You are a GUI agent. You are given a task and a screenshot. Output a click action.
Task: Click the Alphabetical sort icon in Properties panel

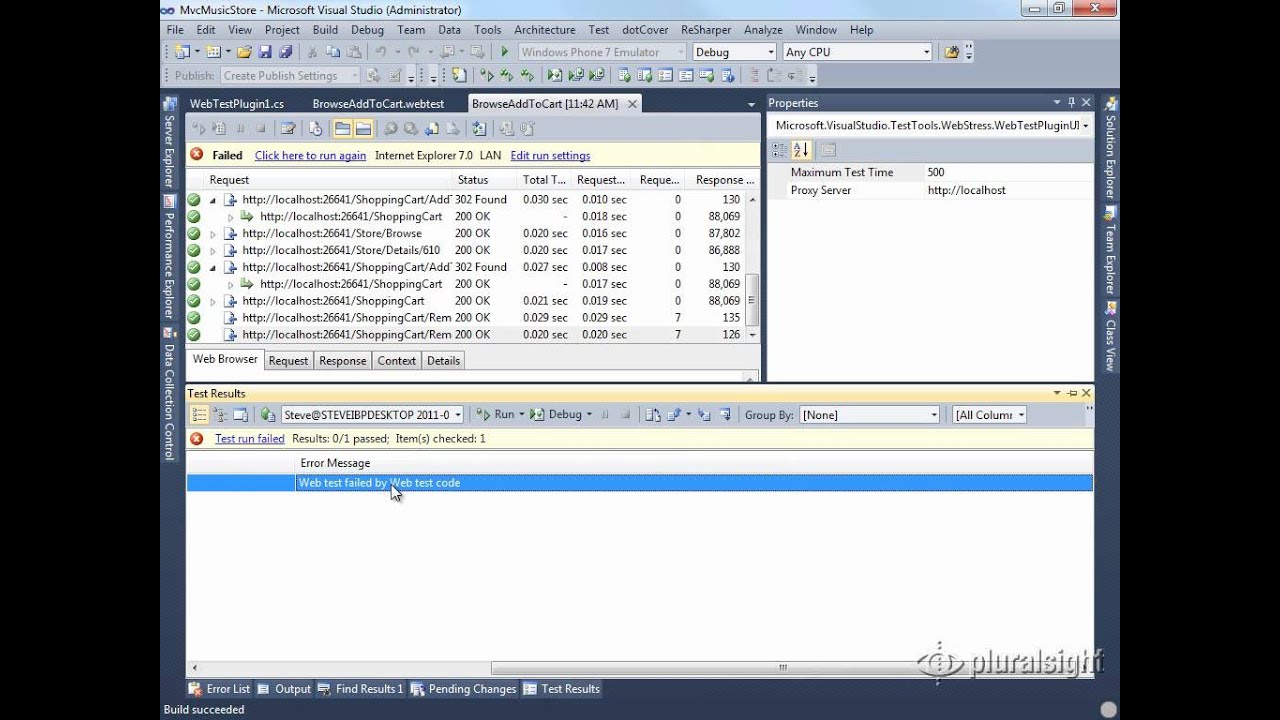tap(801, 150)
